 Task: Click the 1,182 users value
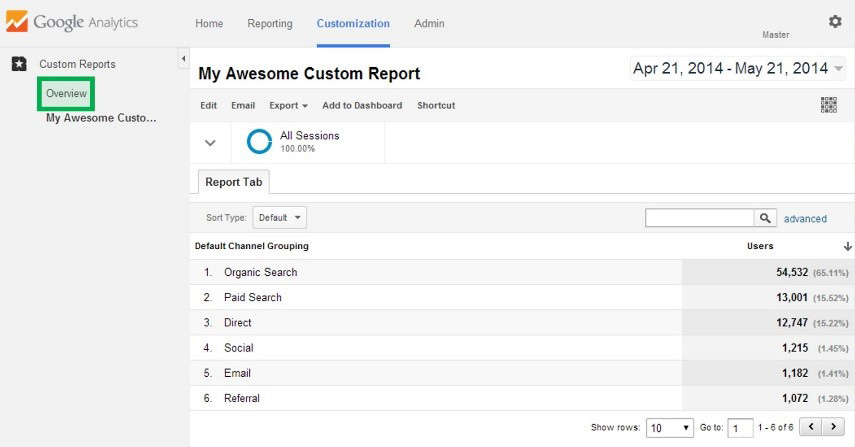coord(795,373)
